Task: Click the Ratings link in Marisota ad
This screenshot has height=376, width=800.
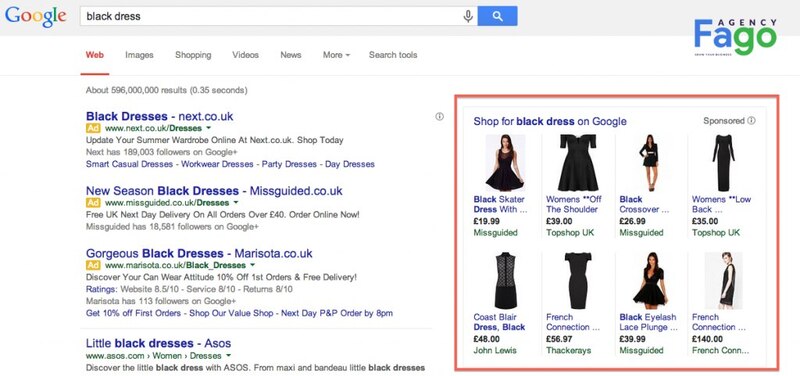Action: 101,289
